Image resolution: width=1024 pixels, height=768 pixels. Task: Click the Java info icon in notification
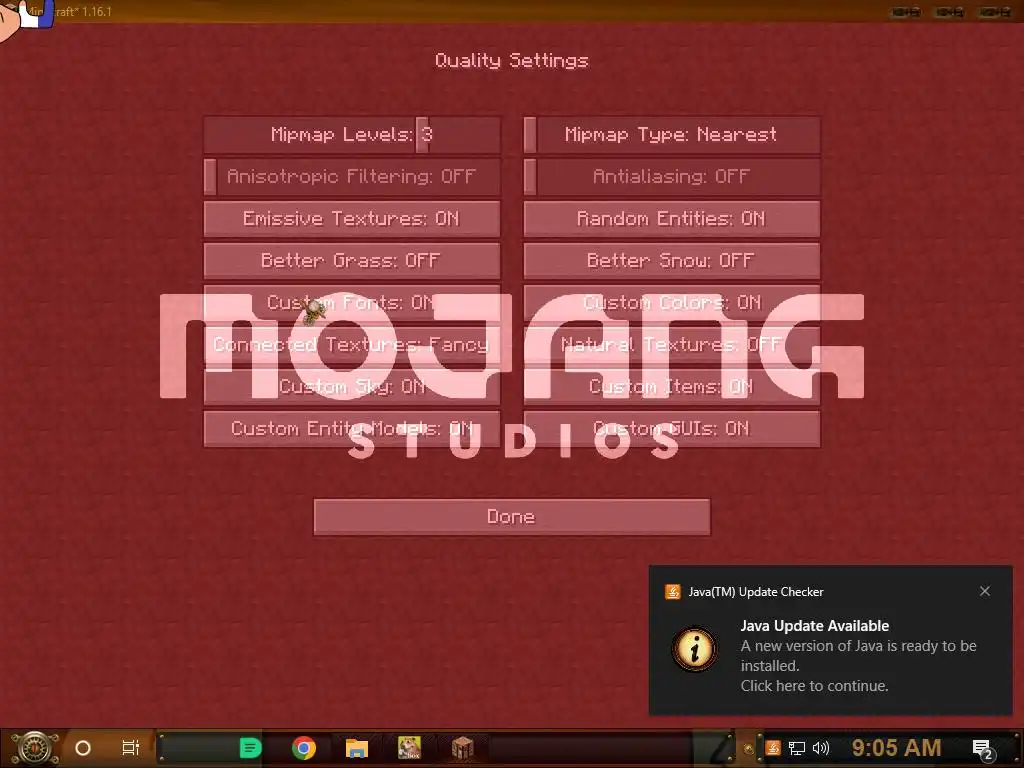pos(695,649)
